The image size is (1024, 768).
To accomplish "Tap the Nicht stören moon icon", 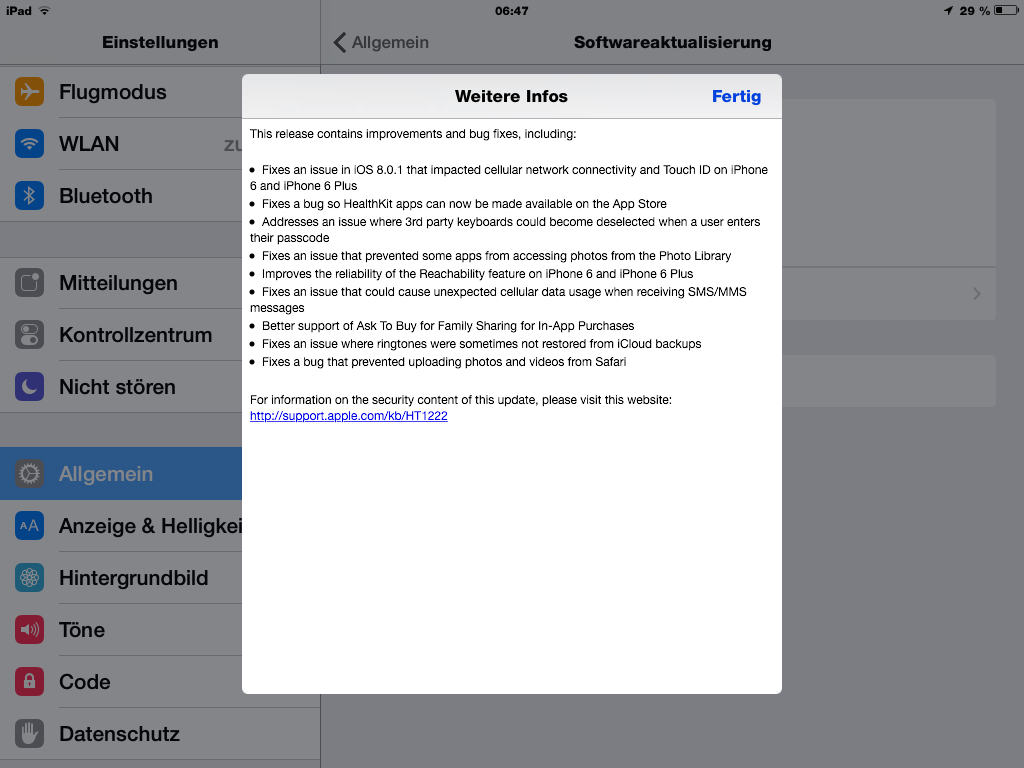I will click(x=29, y=387).
